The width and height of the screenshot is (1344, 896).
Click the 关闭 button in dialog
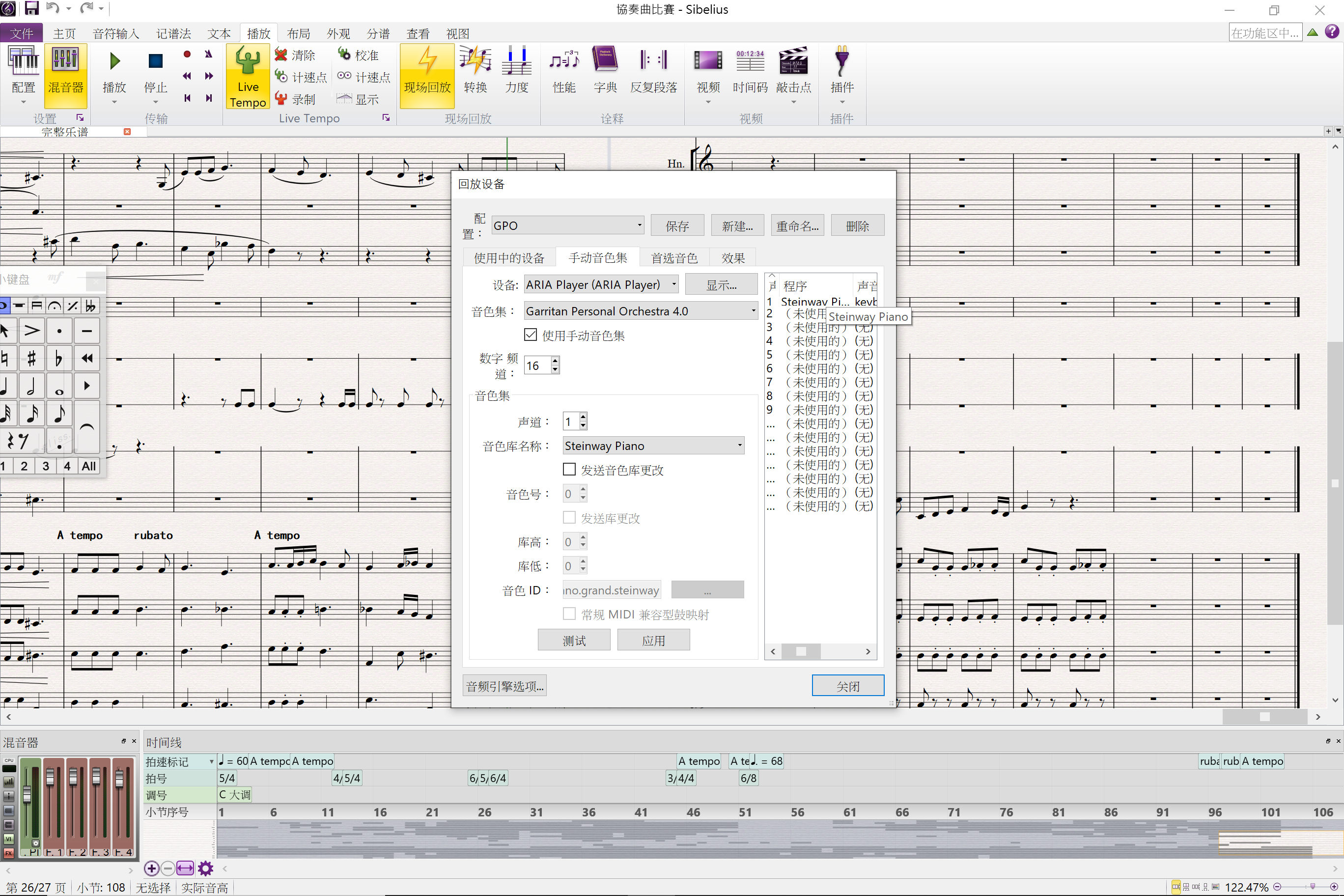[x=847, y=686]
